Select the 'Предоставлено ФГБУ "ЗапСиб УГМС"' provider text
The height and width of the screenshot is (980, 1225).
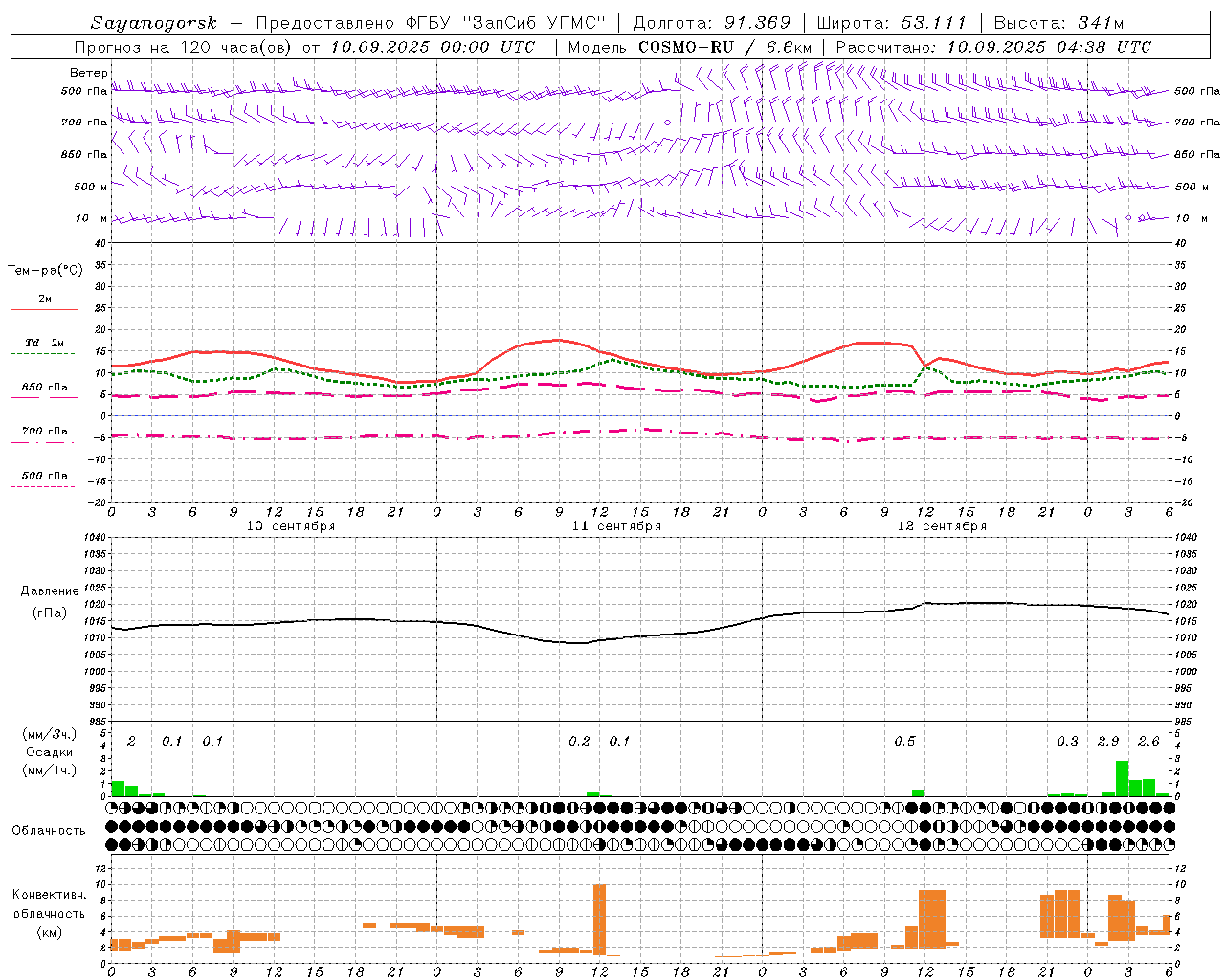point(431,23)
